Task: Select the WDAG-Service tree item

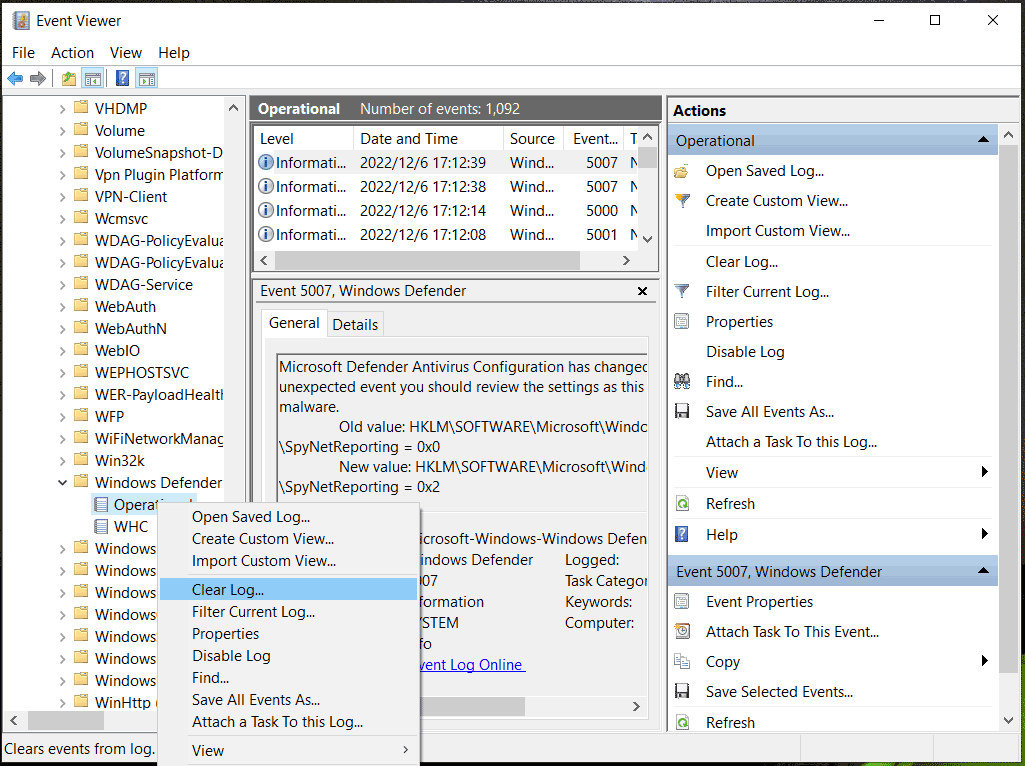Action: point(144,285)
